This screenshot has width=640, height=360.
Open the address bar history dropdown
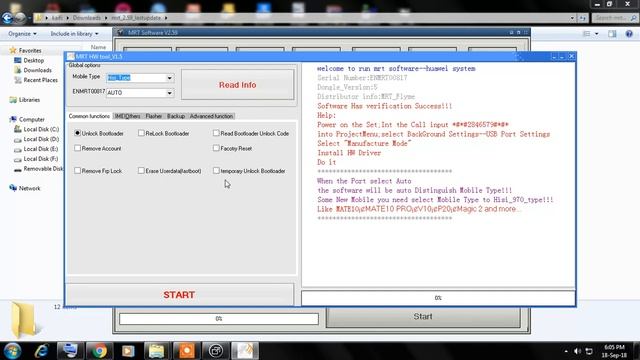[572, 18]
